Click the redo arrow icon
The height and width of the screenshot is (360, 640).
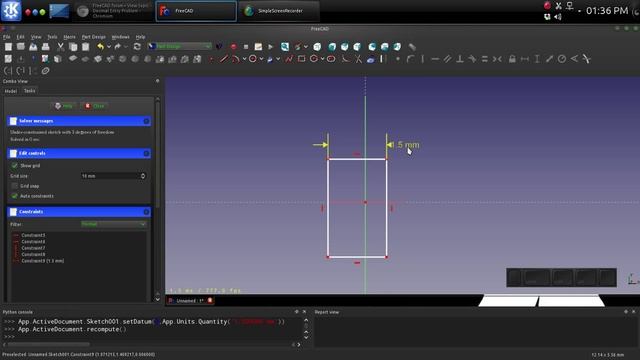pos(118,47)
